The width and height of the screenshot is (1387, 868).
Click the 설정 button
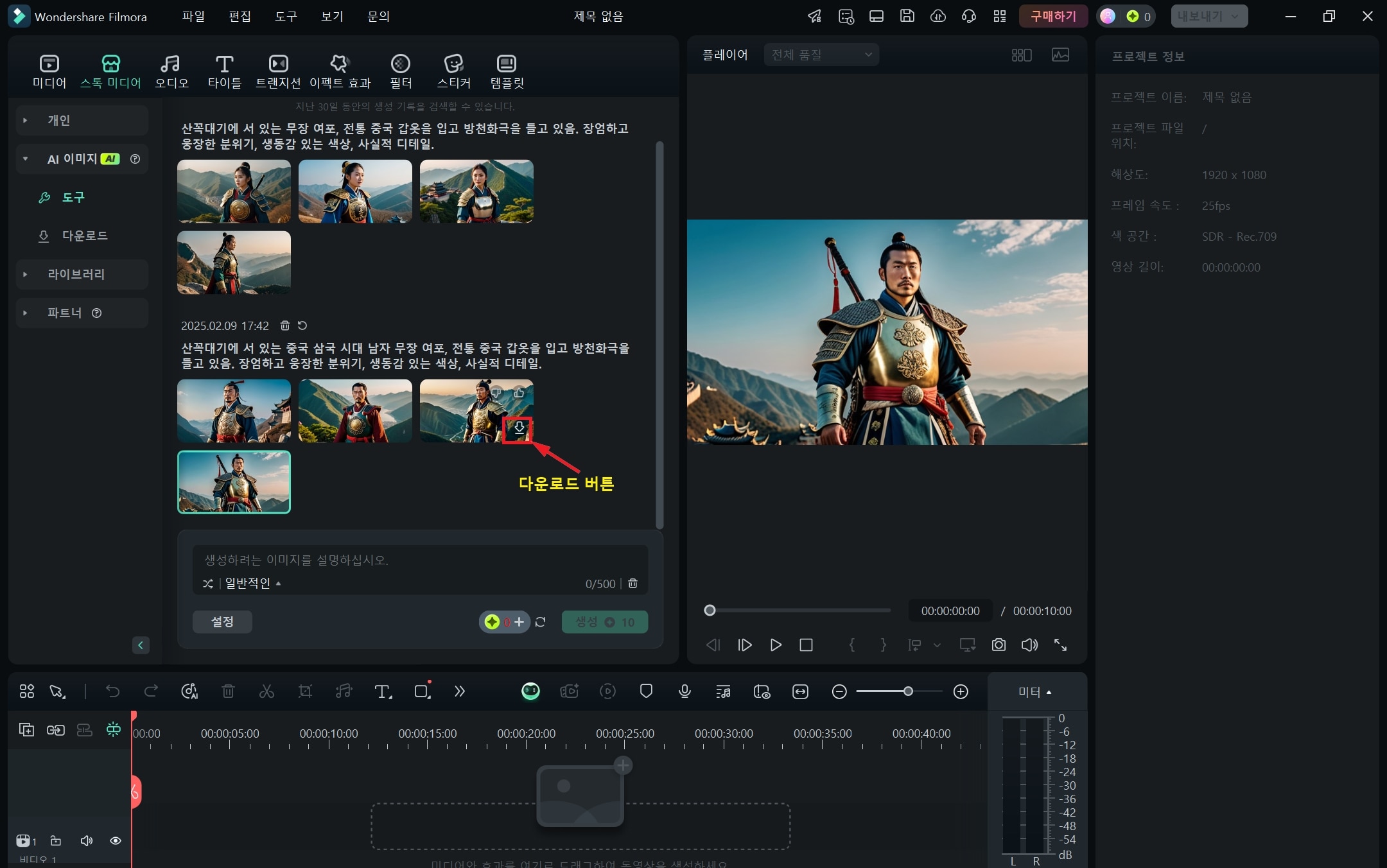point(222,621)
